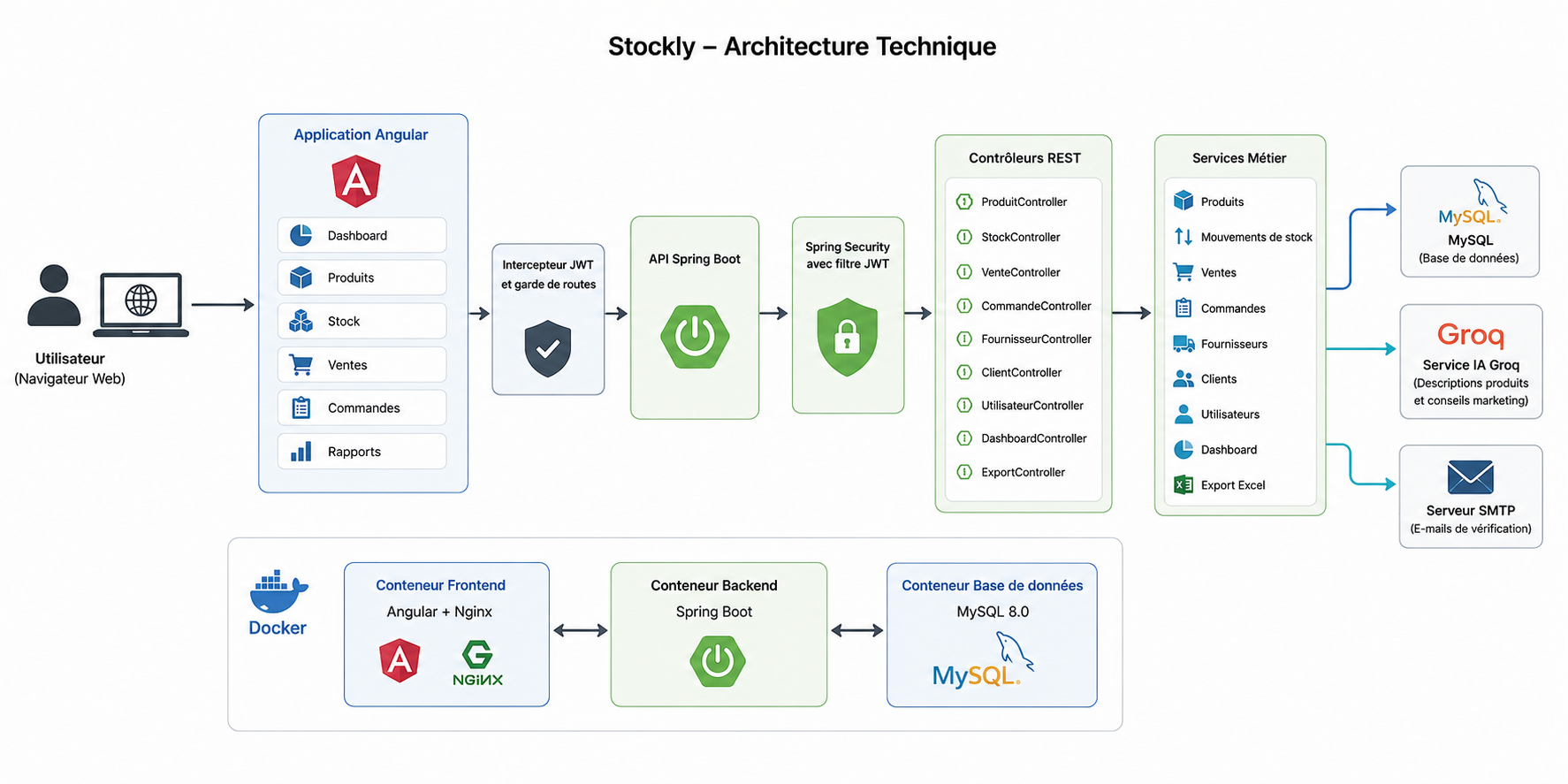This screenshot has width=1568, height=784.
Task: Click the Utilisateurs person icon in Services
Action: coord(1184,415)
